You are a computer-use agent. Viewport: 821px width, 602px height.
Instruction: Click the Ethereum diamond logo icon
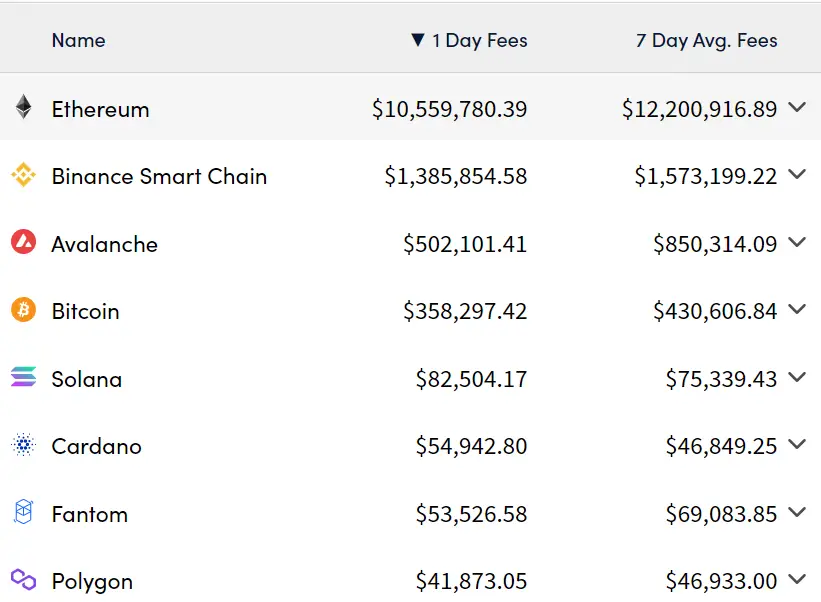pos(23,108)
